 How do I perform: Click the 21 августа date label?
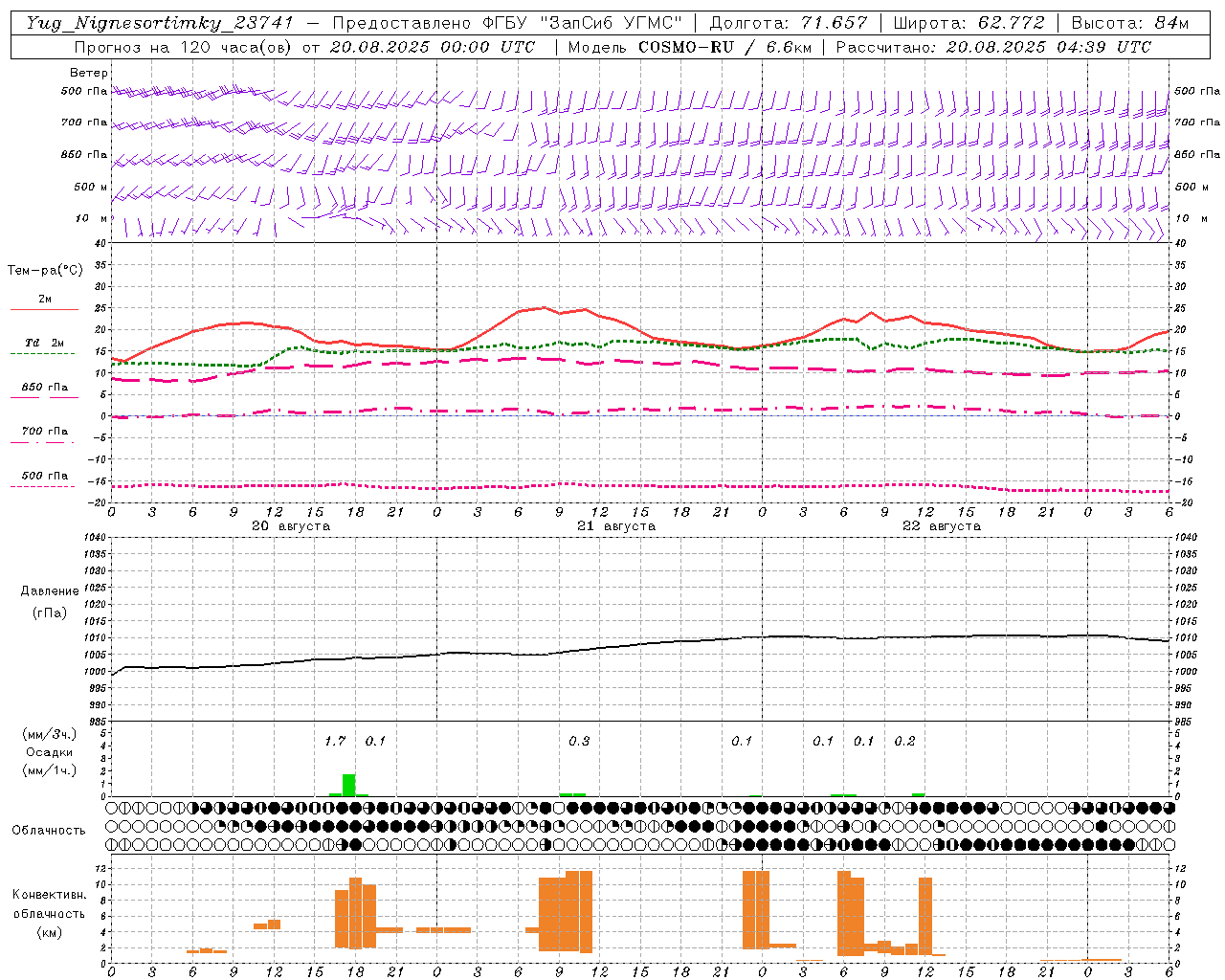coord(616,526)
